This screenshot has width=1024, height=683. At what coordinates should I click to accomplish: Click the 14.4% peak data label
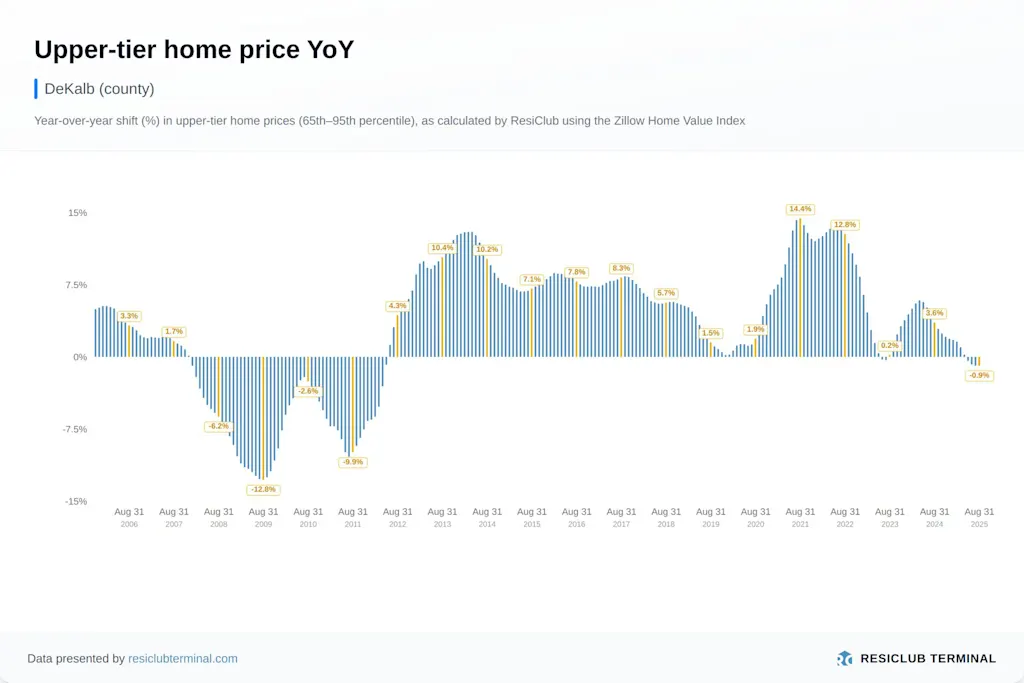[x=800, y=209]
